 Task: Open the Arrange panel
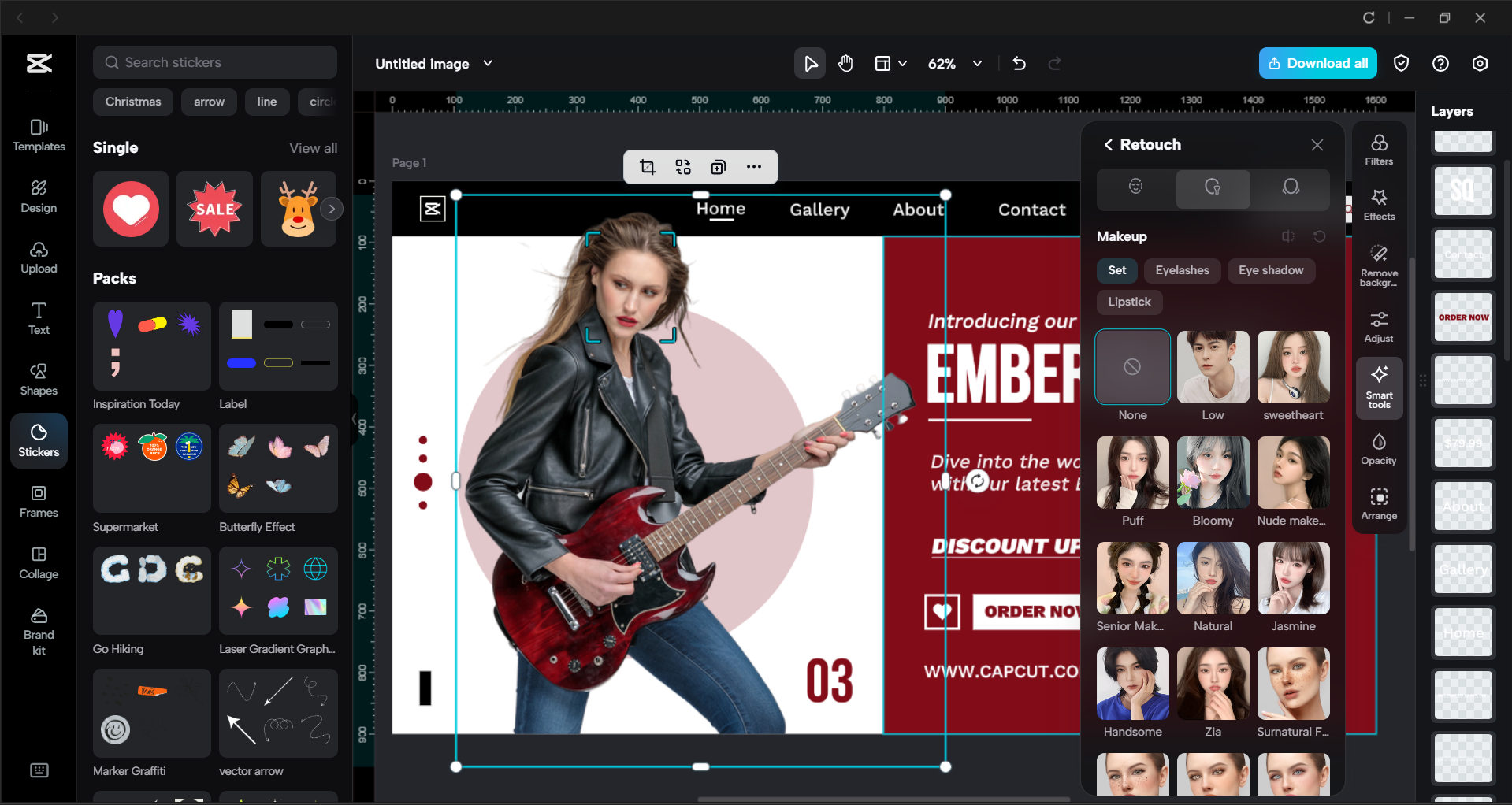click(1378, 504)
